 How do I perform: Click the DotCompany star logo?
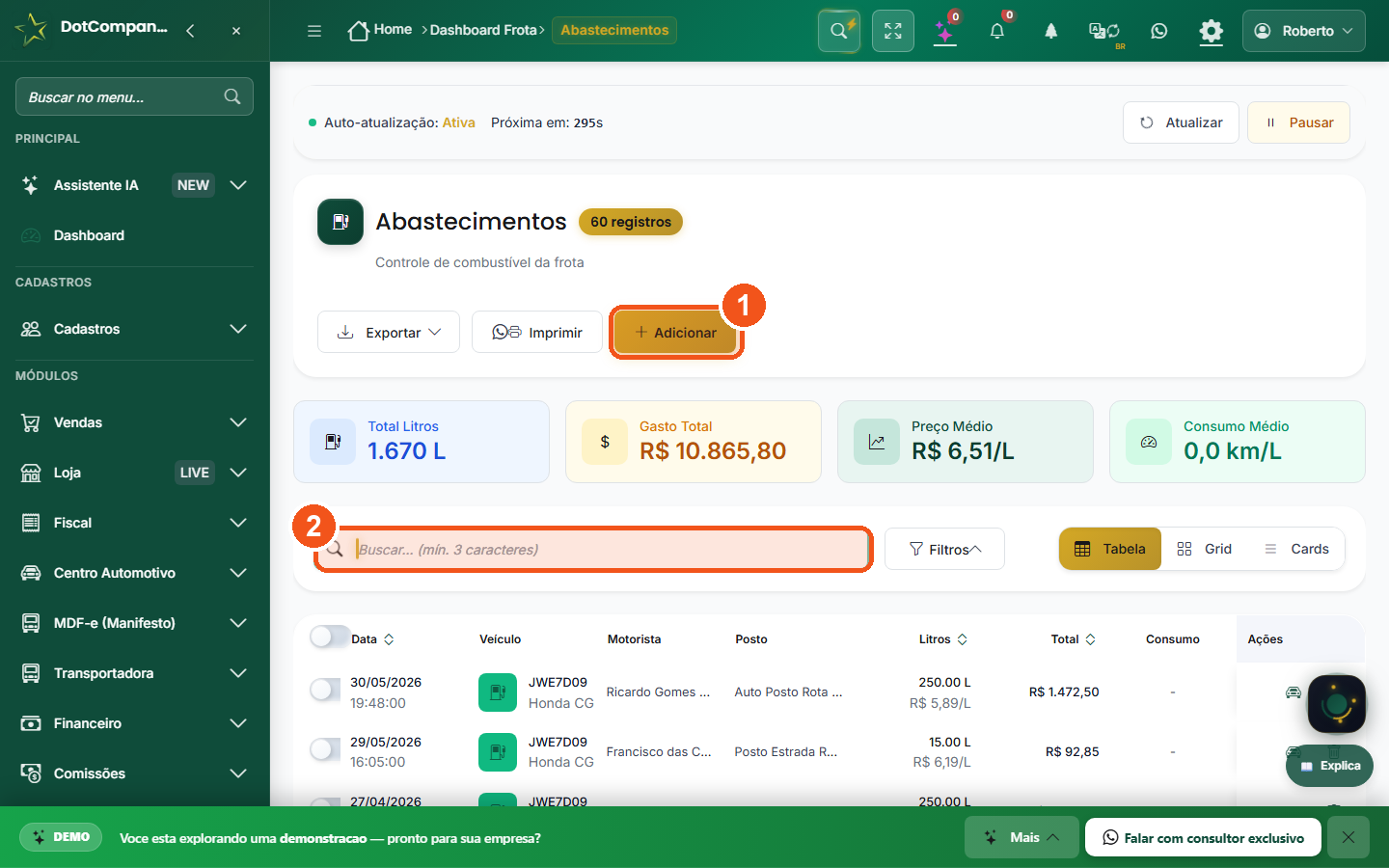point(31,29)
